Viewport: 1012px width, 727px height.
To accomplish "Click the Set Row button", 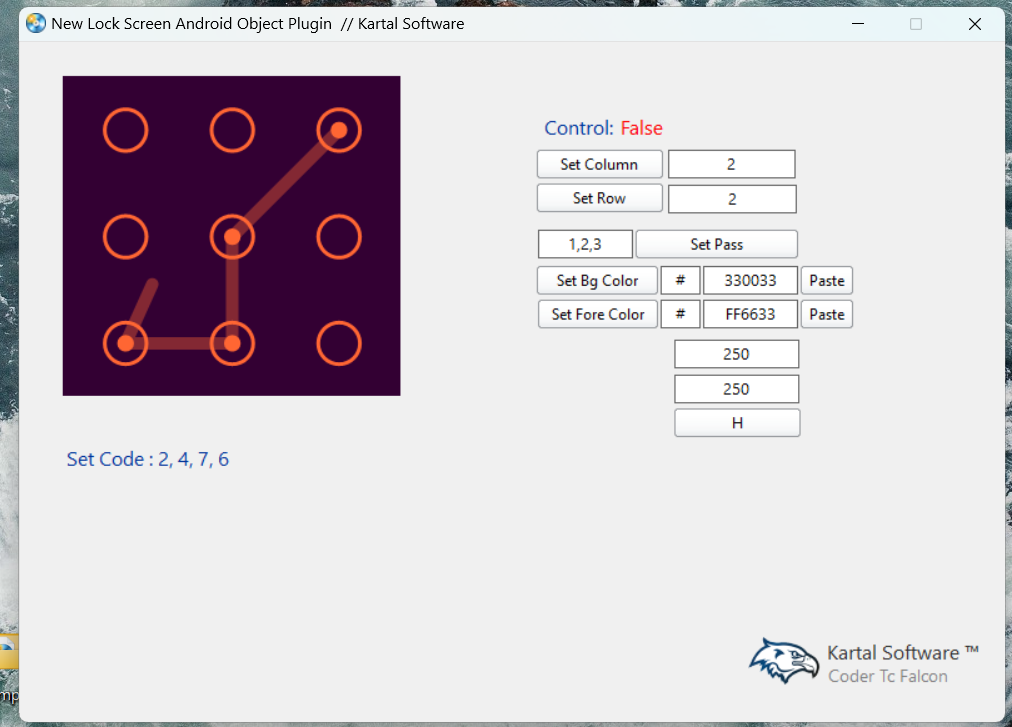I will 599,198.
